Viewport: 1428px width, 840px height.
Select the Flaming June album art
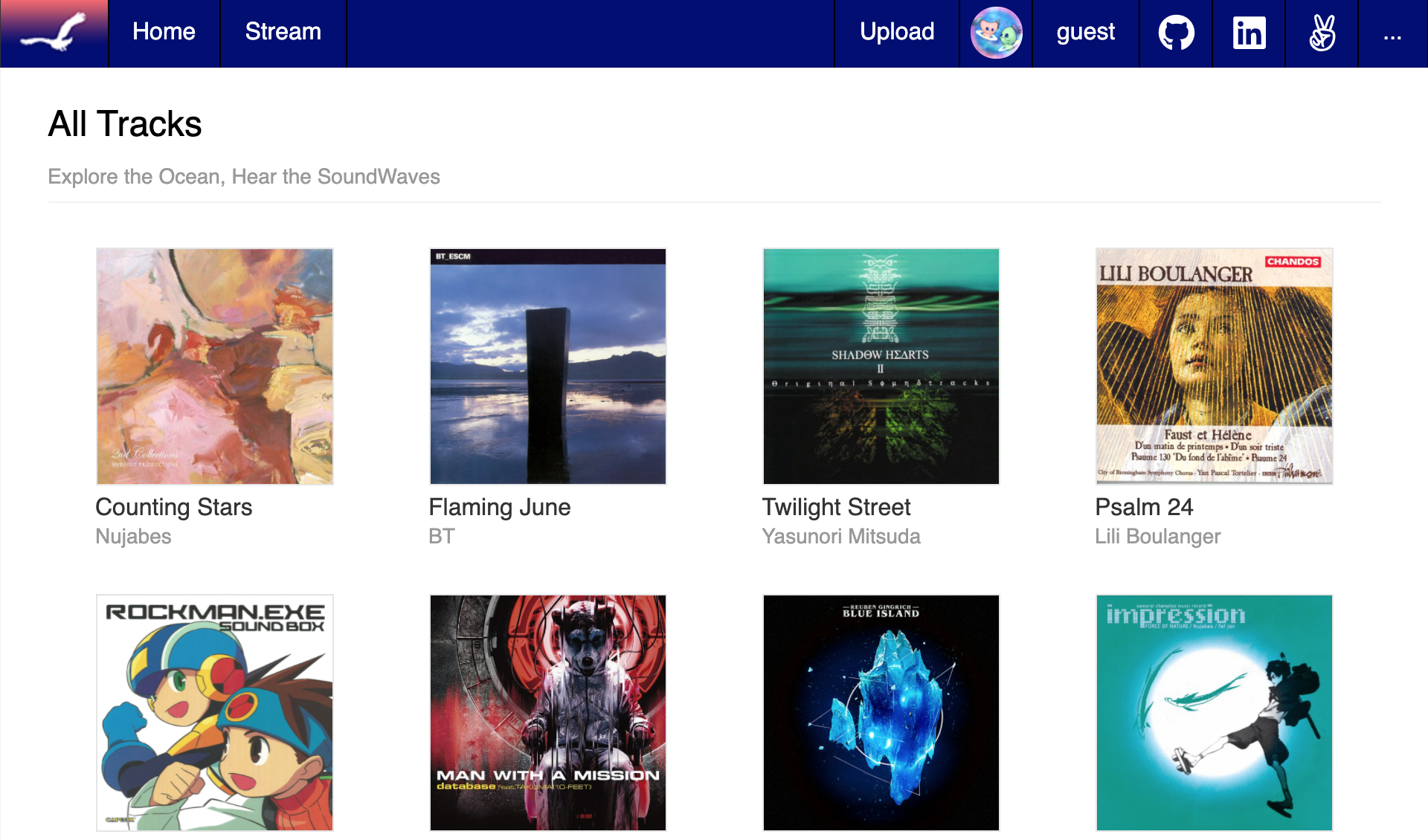[x=548, y=366]
